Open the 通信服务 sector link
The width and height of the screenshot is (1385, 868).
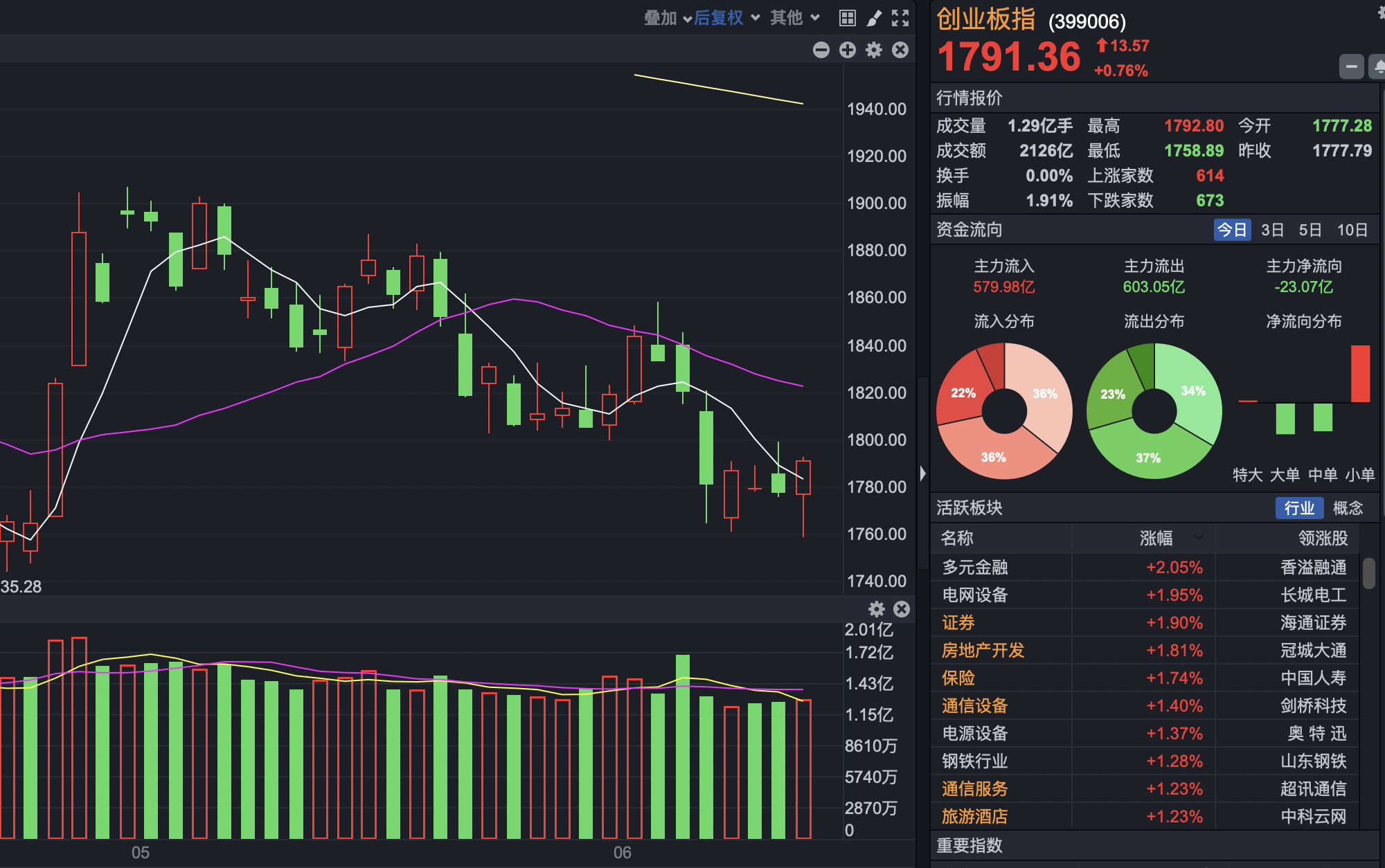(x=974, y=789)
